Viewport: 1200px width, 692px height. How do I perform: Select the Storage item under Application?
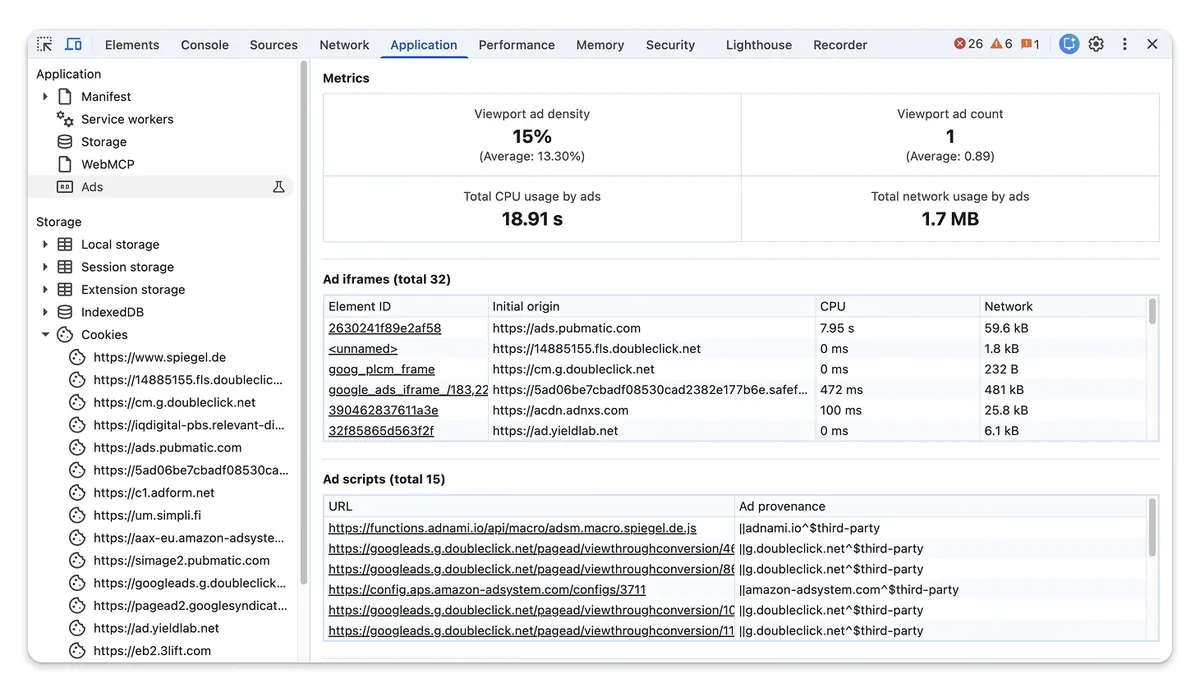[x=104, y=142]
